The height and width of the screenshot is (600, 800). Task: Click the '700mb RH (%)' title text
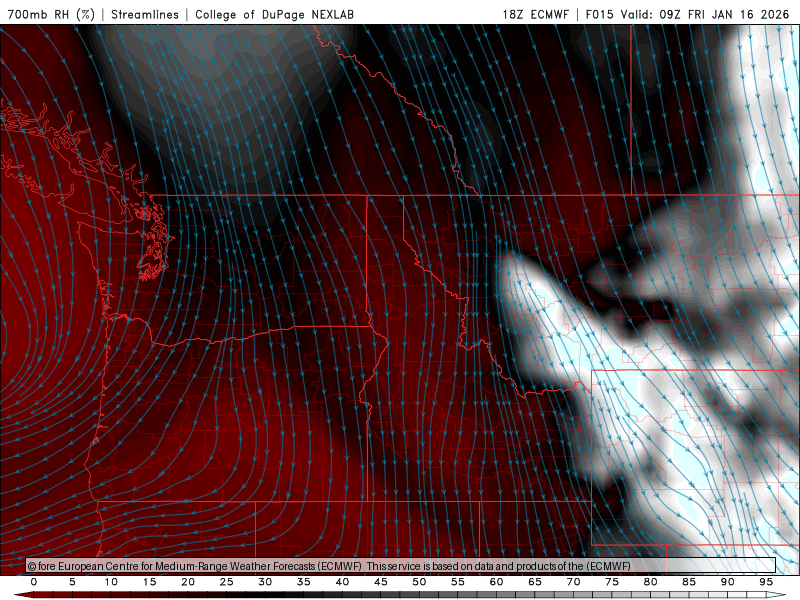[52, 14]
